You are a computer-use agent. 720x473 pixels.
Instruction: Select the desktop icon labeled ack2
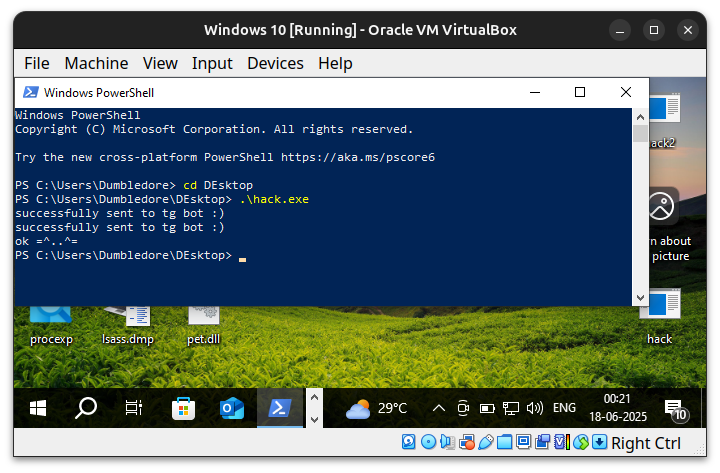(664, 122)
